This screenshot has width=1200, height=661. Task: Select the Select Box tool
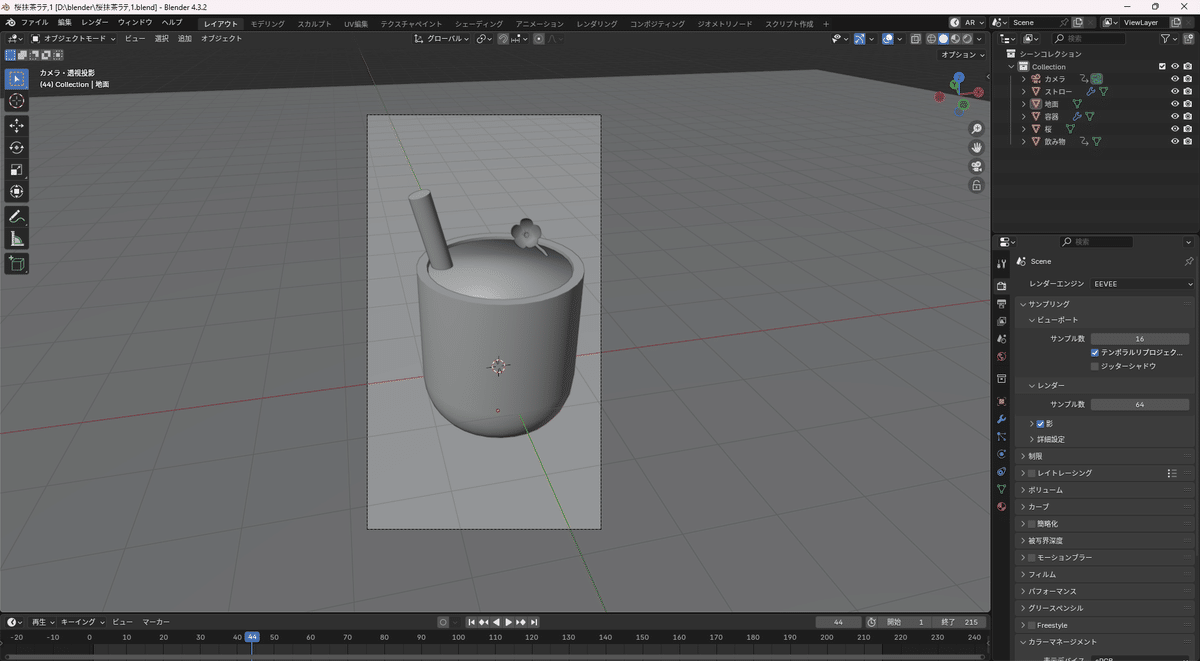coord(17,79)
